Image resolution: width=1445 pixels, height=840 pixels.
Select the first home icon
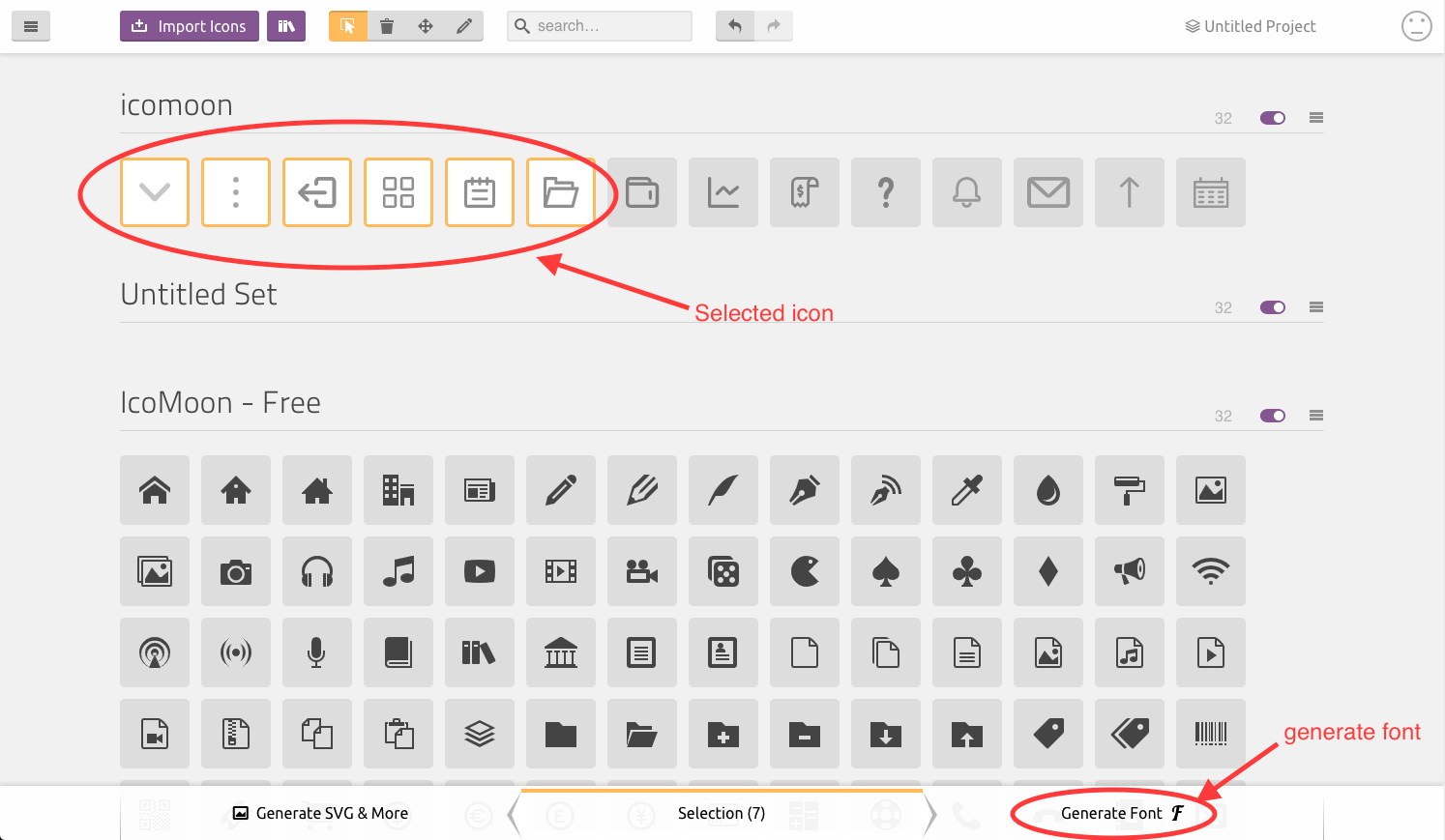(x=155, y=490)
